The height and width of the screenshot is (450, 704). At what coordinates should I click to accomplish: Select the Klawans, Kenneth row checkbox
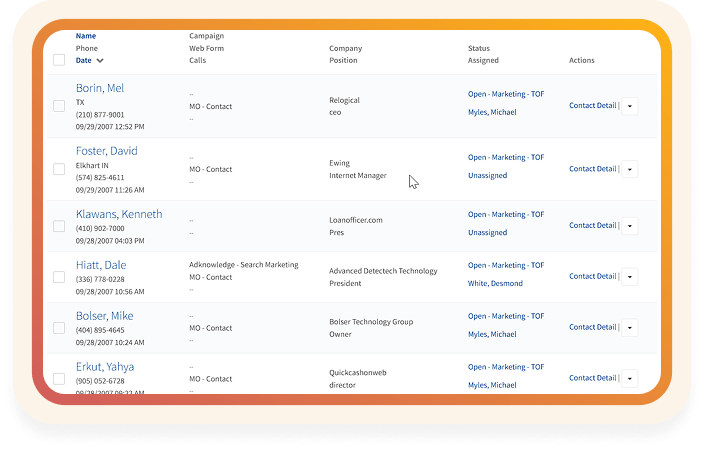pyautogui.click(x=59, y=226)
